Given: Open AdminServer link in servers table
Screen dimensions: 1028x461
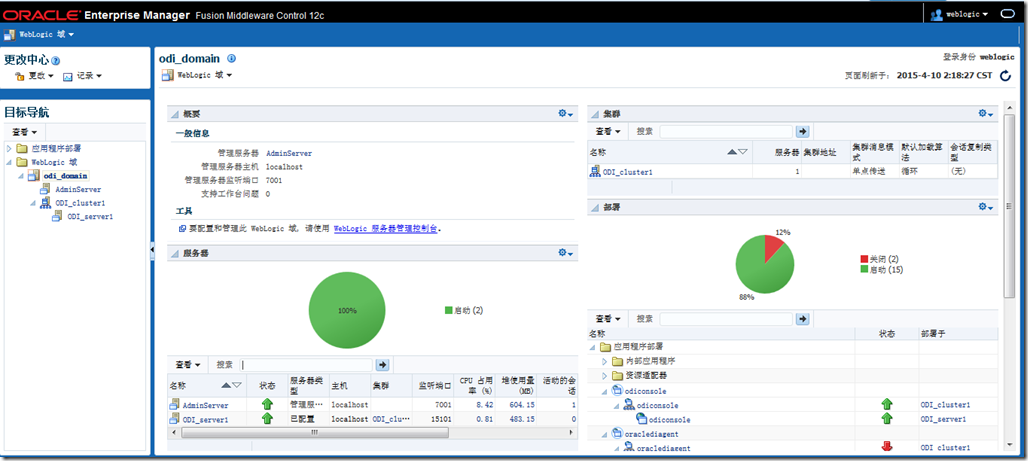Looking at the screenshot, I should 205,405.
